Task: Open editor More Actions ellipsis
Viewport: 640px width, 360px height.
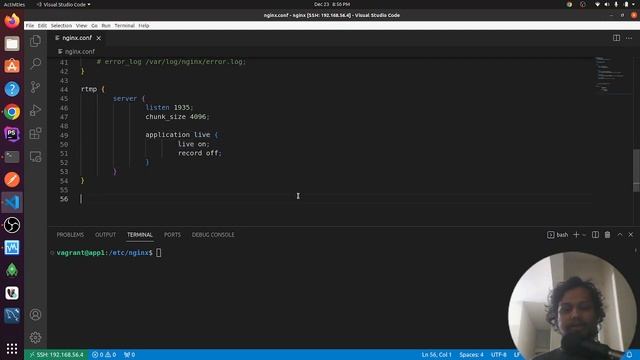Action: tap(629, 38)
